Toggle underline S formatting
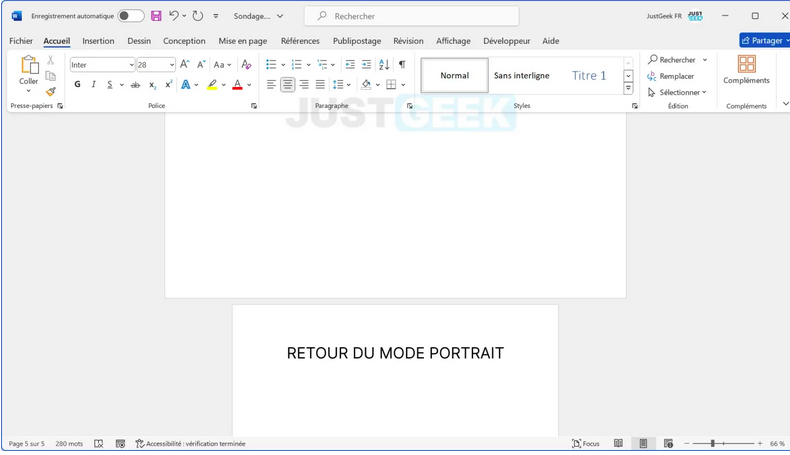The height and width of the screenshot is (455, 790). 110,85
